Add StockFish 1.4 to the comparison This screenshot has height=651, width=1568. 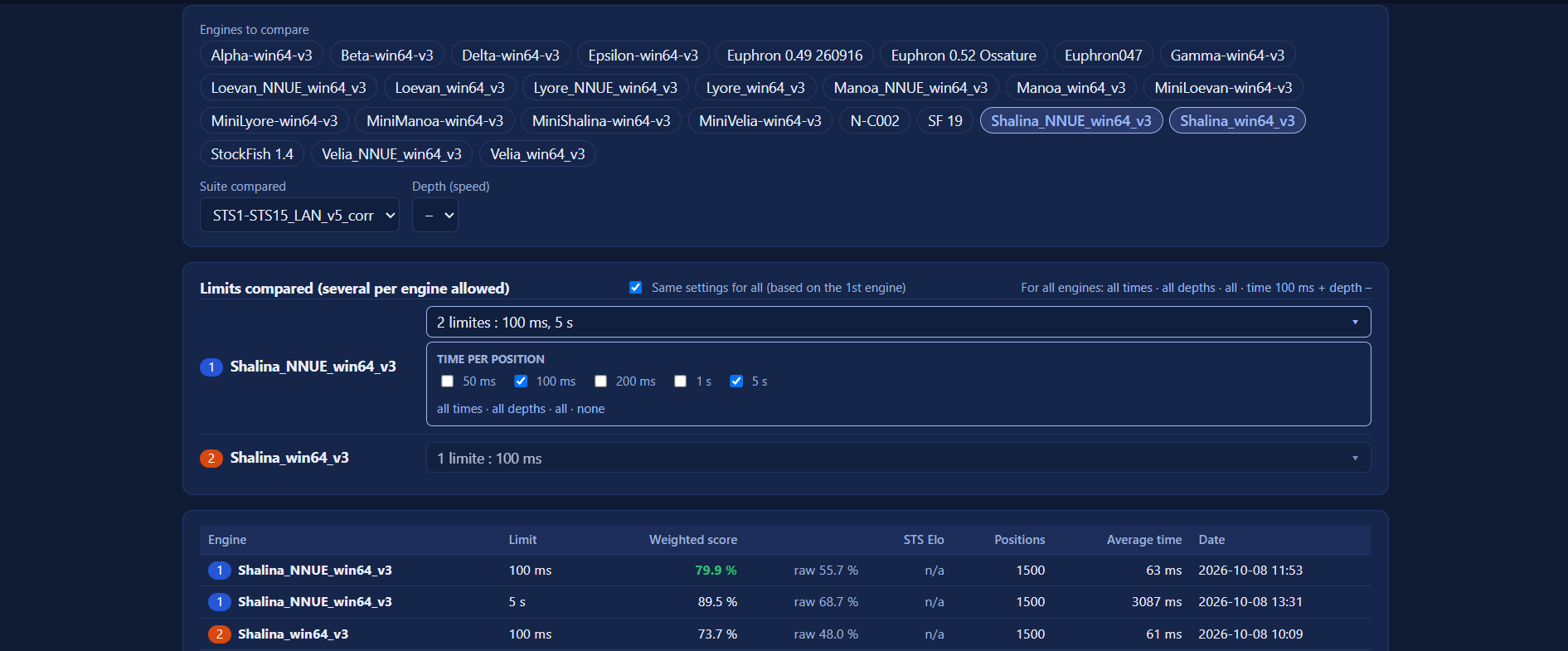pyautogui.click(x=252, y=154)
